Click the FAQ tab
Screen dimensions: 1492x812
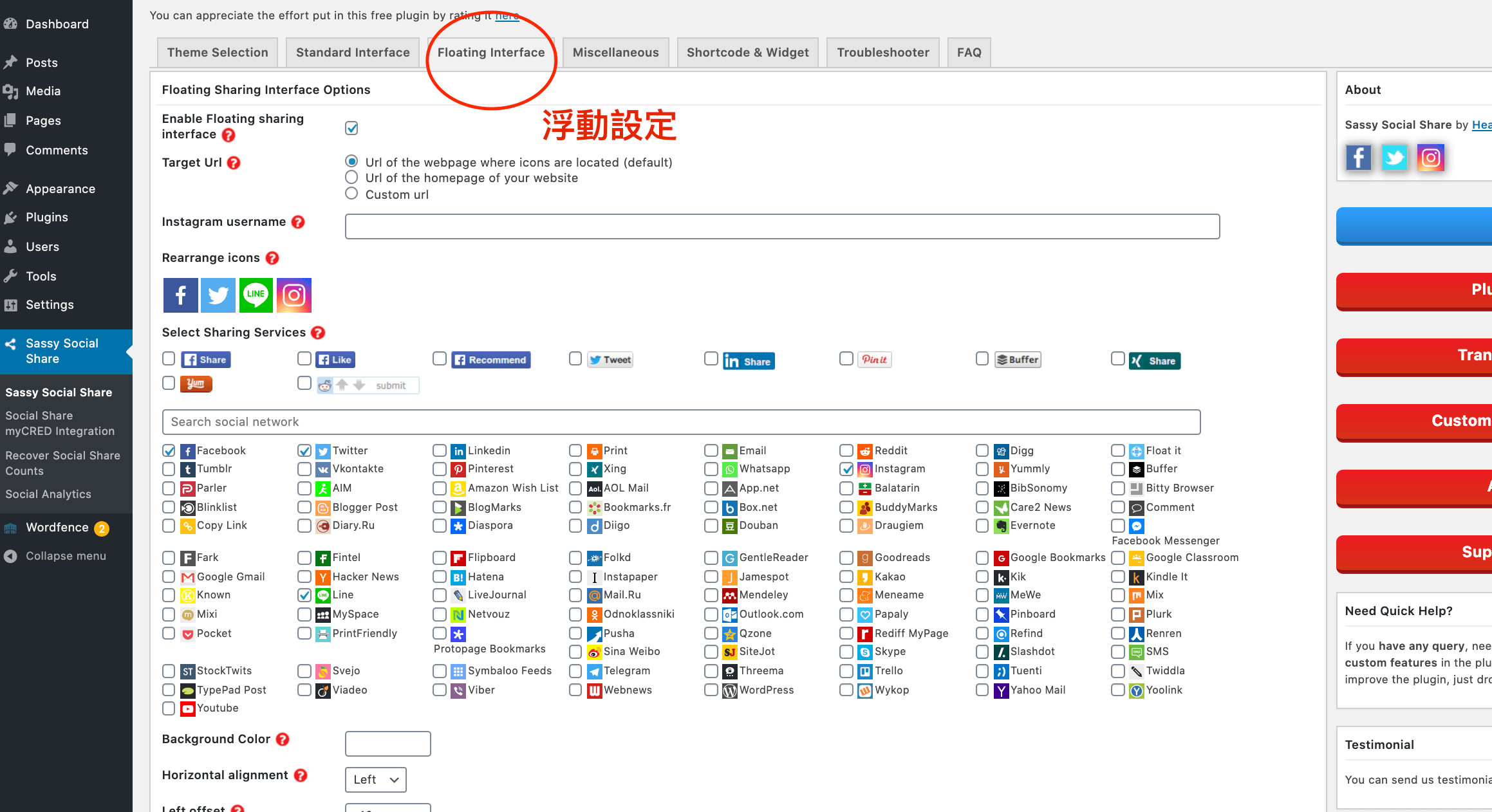[968, 51]
